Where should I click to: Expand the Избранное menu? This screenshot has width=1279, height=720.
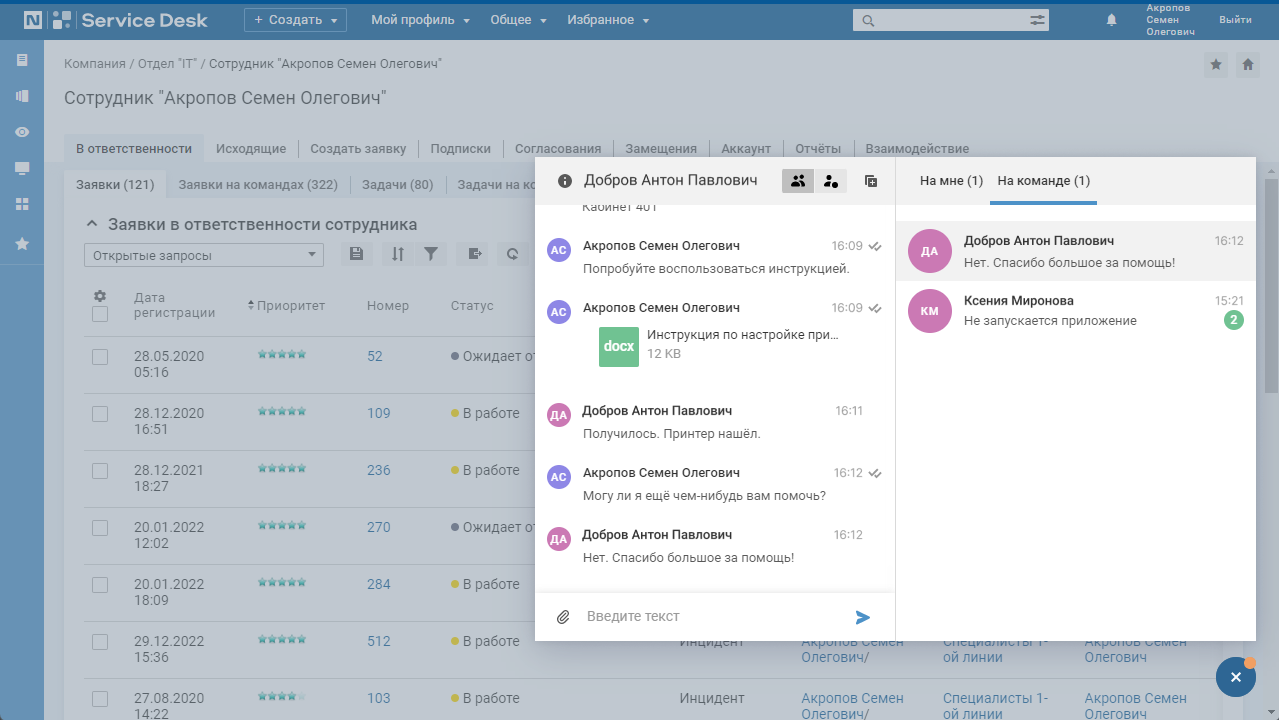pos(608,20)
